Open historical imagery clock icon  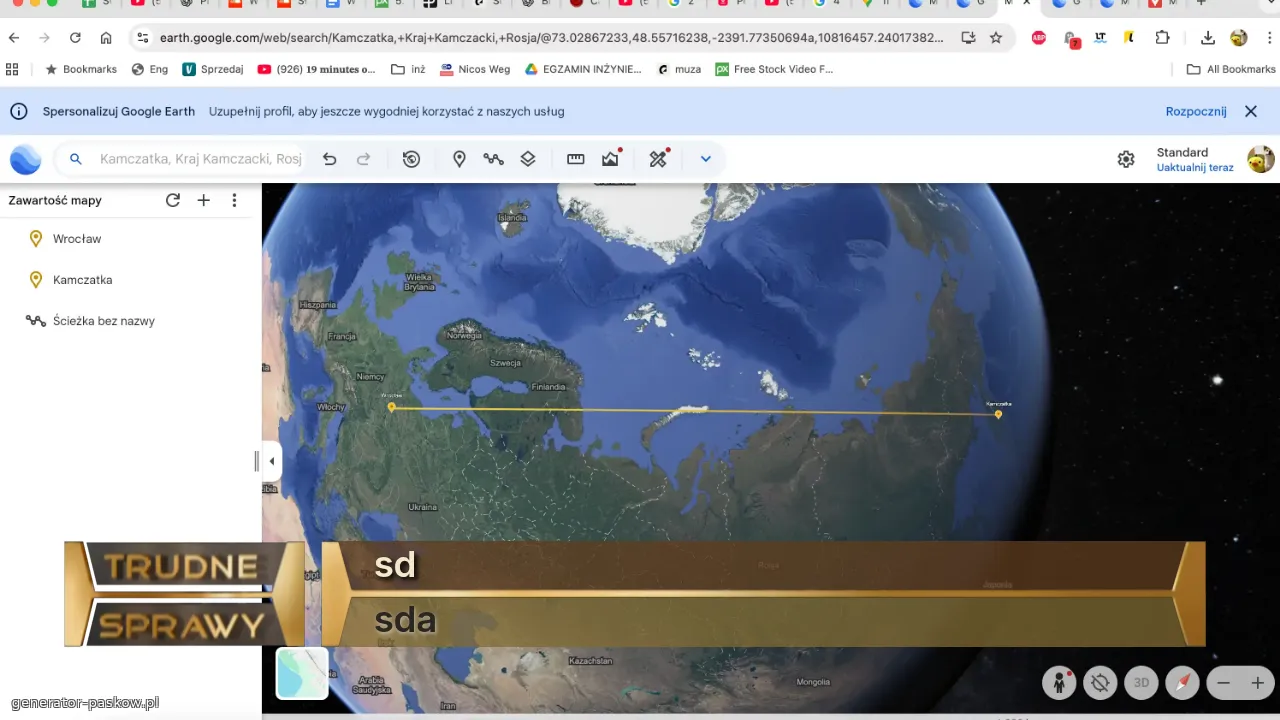pos(411,159)
